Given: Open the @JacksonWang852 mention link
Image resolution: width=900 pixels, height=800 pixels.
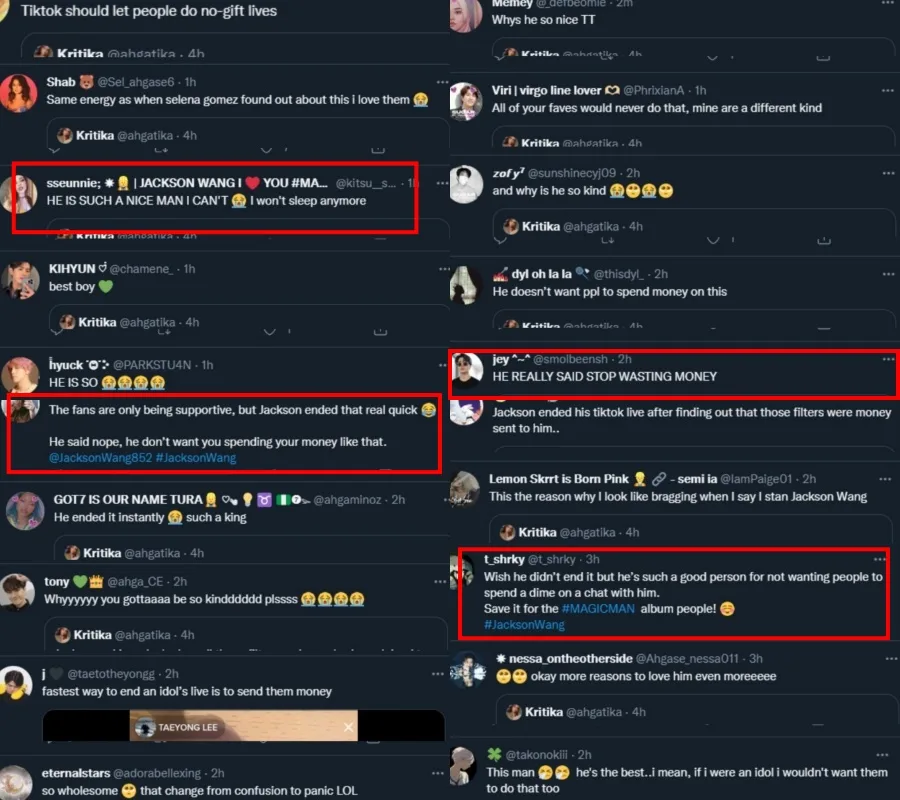Looking at the screenshot, I should point(100,457).
